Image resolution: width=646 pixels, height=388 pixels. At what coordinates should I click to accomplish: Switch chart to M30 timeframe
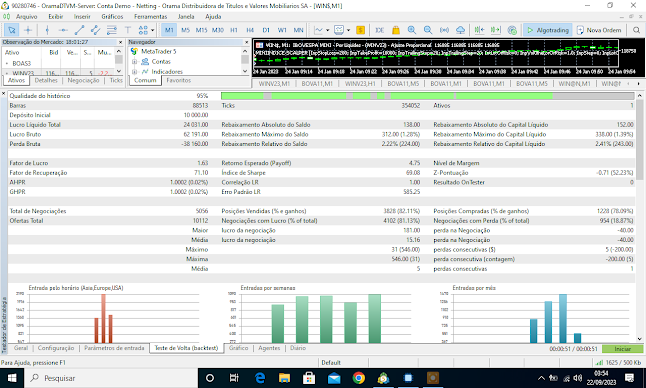coord(218,30)
